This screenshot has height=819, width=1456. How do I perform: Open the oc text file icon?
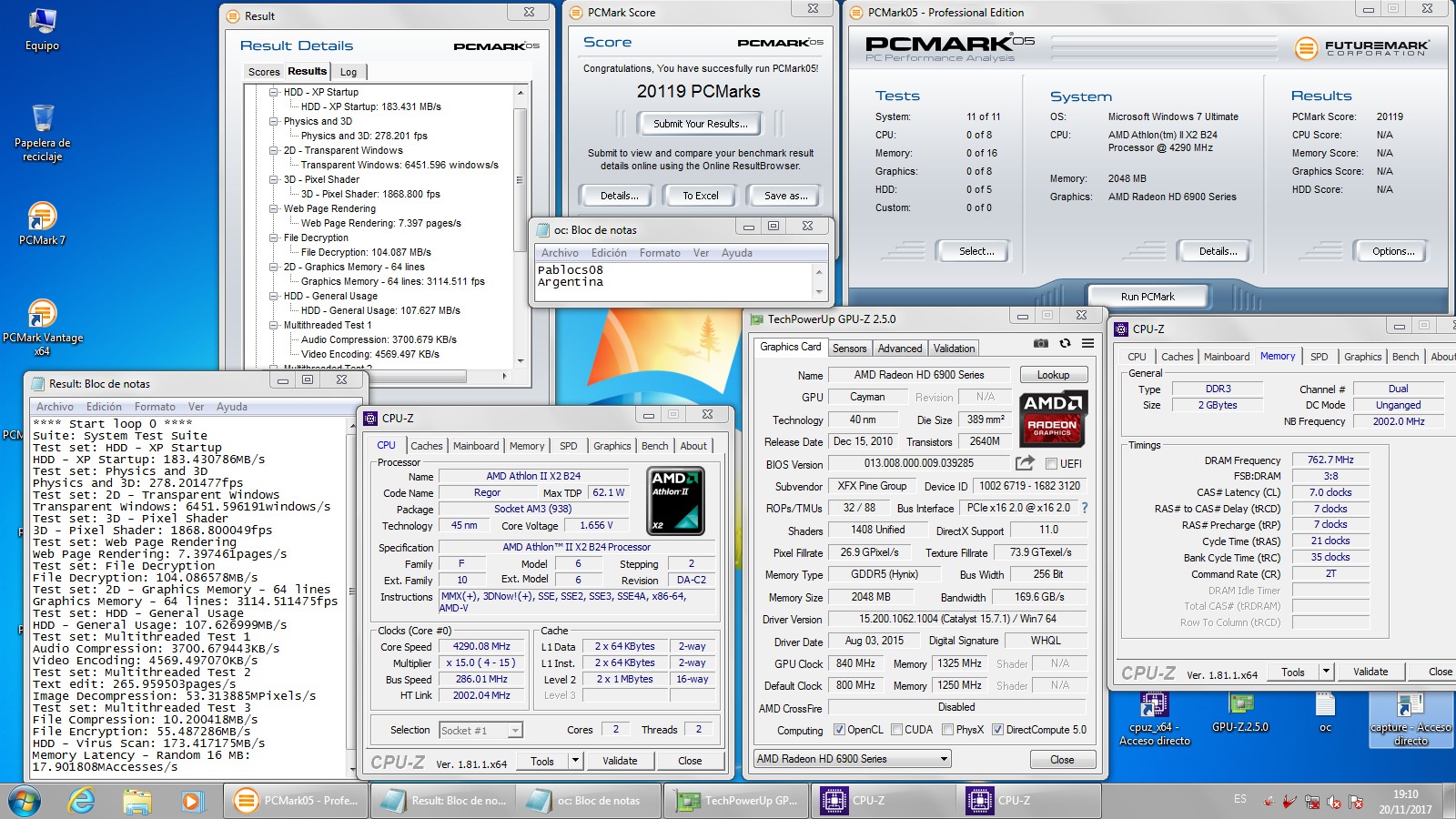1325,713
